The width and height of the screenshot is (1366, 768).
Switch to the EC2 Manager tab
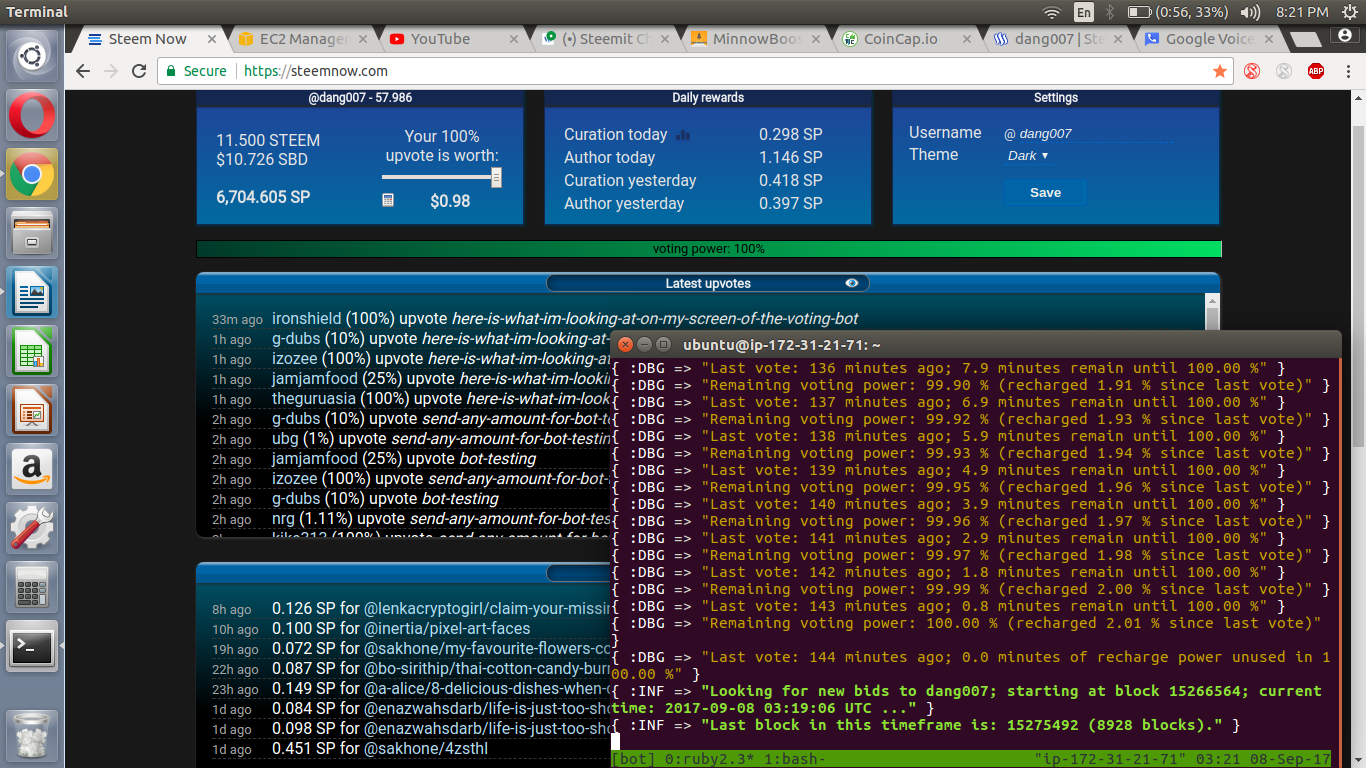(303, 39)
